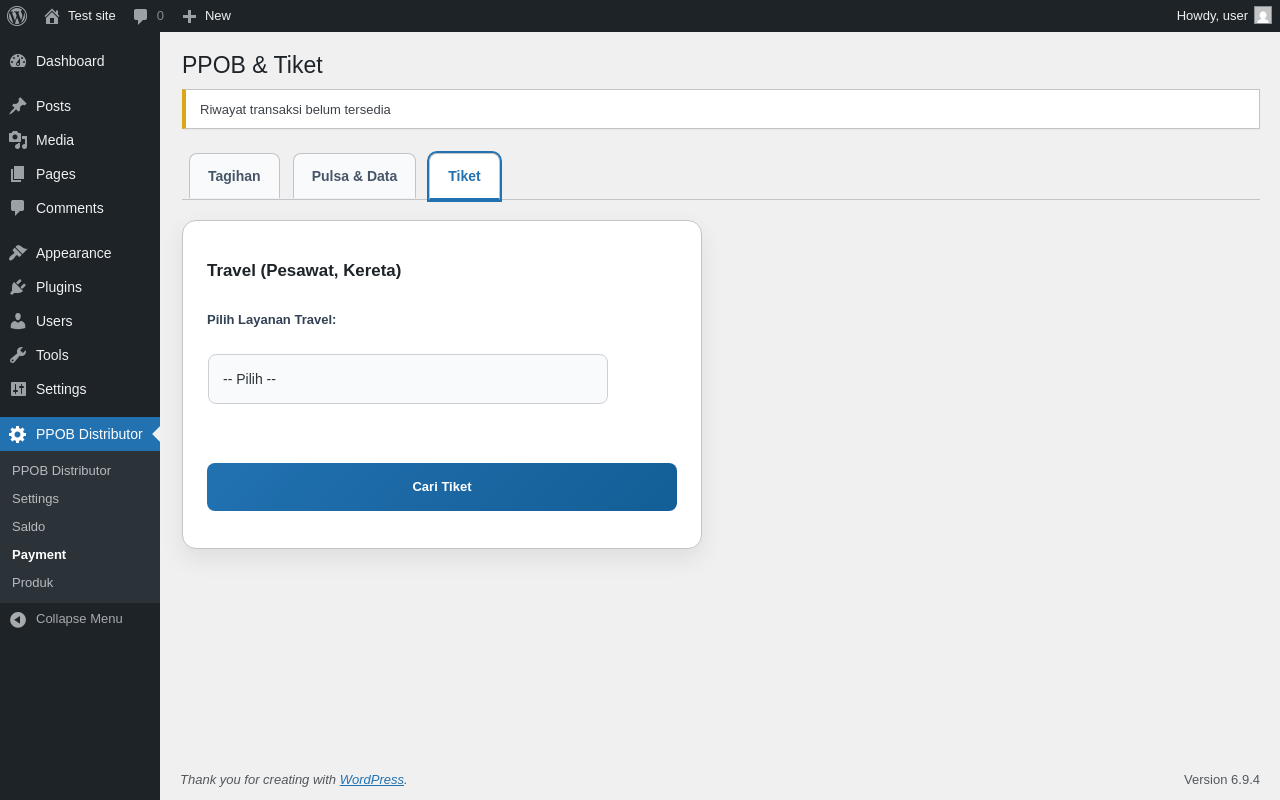The height and width of the screenshot is (800, 1280).
Task: Click the Cari Tiket button
Action: 442,487
